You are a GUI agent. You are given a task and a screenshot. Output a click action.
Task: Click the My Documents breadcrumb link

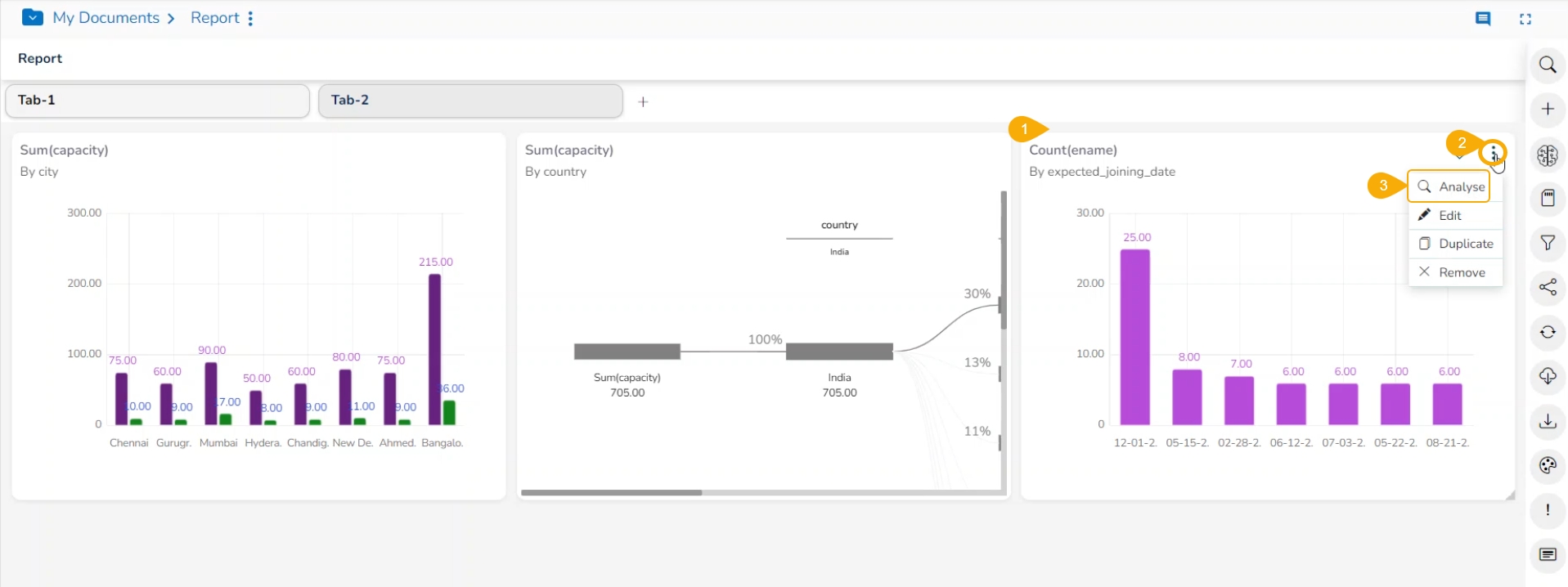[106, 18]
